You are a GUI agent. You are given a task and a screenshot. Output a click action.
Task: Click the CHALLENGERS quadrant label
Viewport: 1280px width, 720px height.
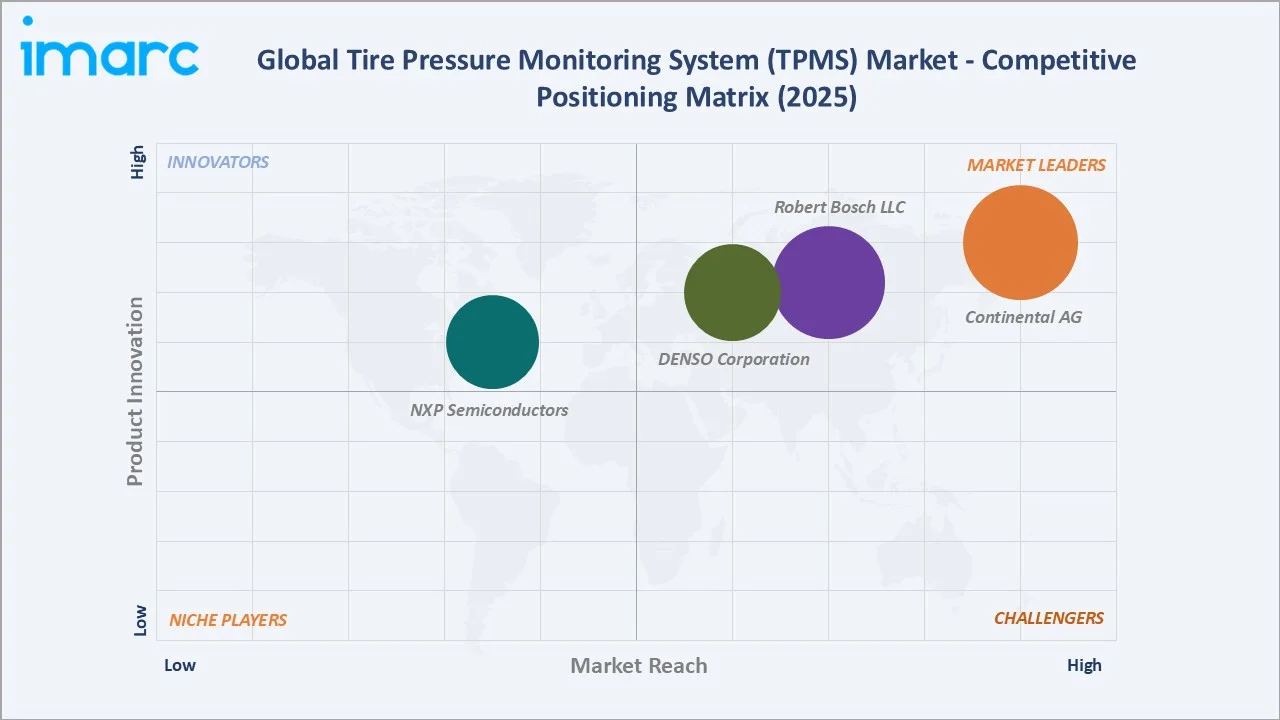pyautogui.click(x=1049, y=618)
